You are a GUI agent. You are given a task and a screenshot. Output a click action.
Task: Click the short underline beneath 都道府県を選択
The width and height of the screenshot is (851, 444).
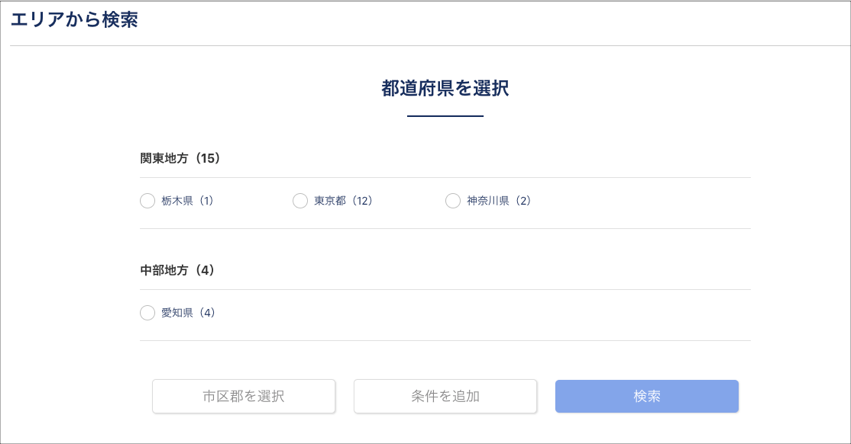click(x=445, y=117)
